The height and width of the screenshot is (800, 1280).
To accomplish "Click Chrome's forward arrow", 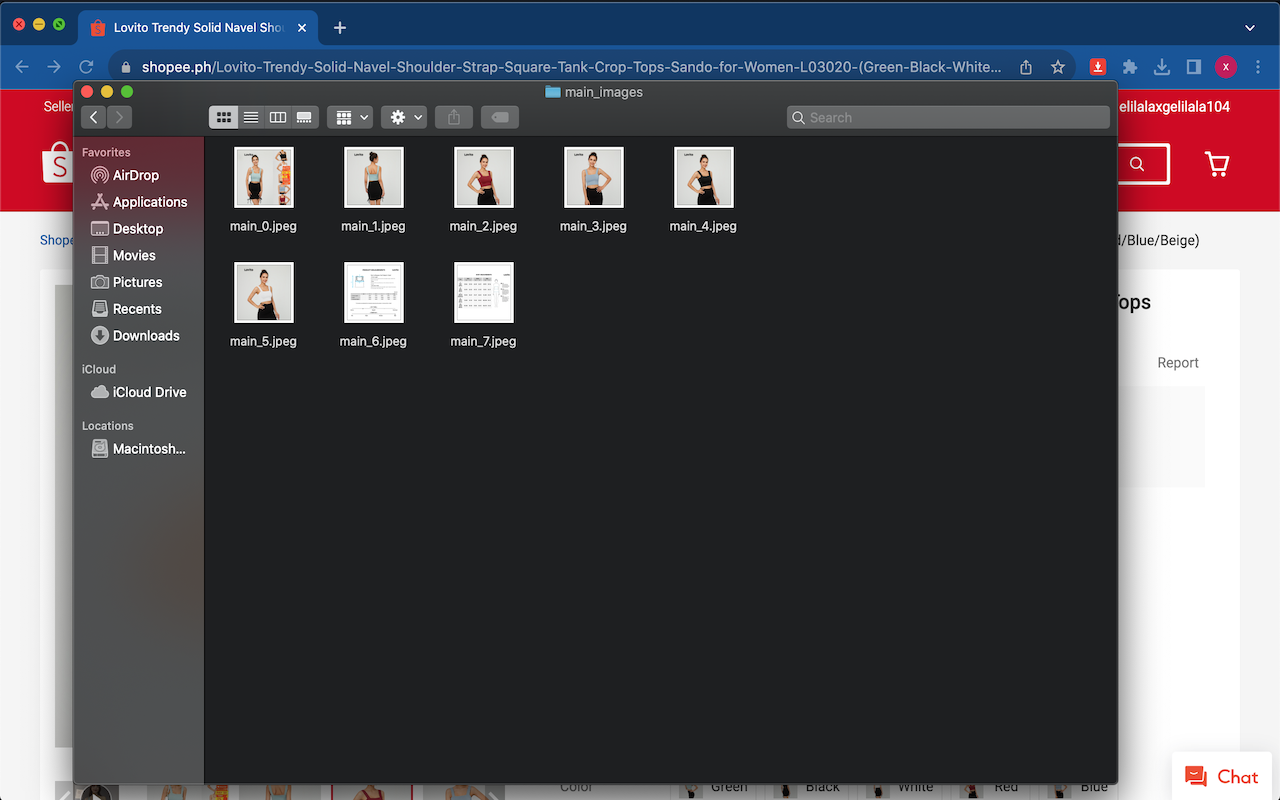I will click(54, 67).
